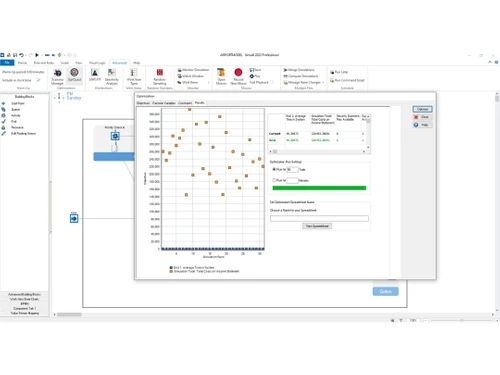Image resolution: width=500 pixels, height=375 pixels.
Task: Click Play in the Movies group
Action: click(x=255, y=76)
